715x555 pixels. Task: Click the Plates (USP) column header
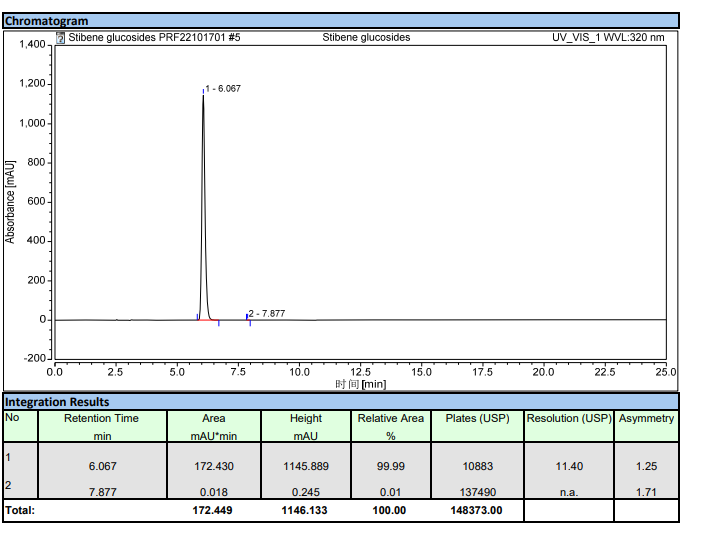(x=475, y=418)
